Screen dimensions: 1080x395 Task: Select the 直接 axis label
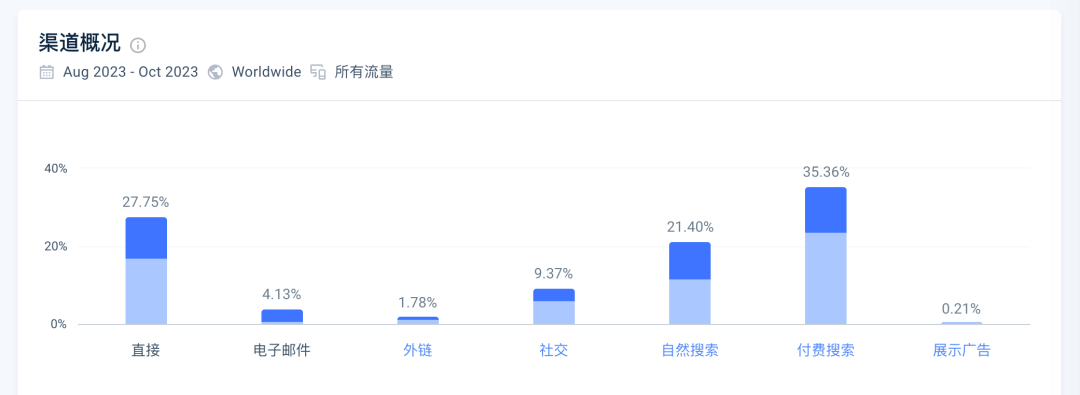pyautogui.click(x=146, y=350)
